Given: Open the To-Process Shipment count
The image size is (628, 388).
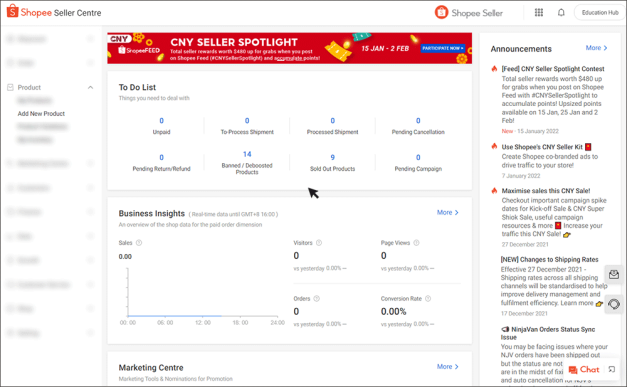Looking at the screenshot, I should tap(247, 121).
